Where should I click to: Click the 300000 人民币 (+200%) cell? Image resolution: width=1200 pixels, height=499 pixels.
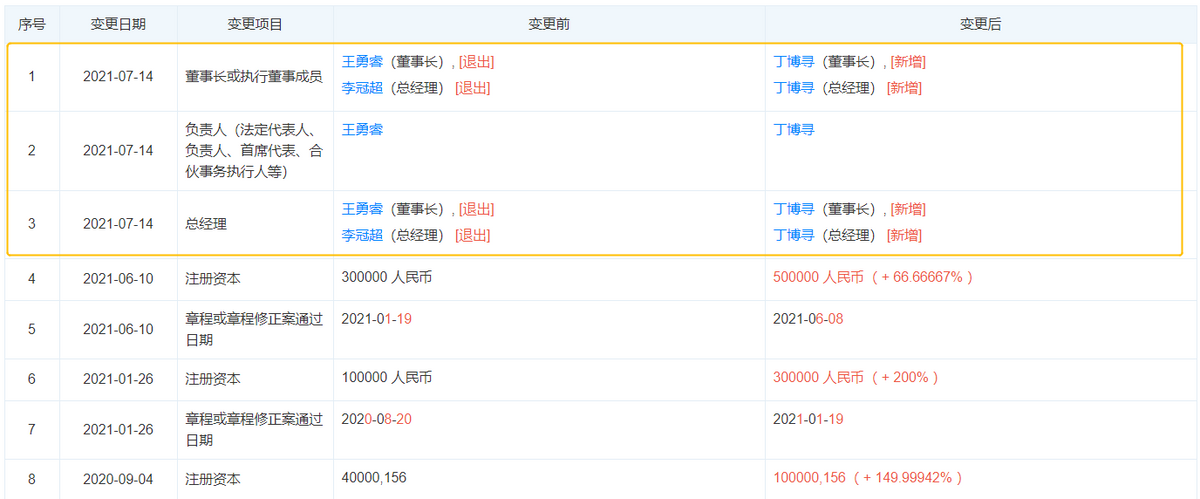pyautogui.click(x=856, y=378)
